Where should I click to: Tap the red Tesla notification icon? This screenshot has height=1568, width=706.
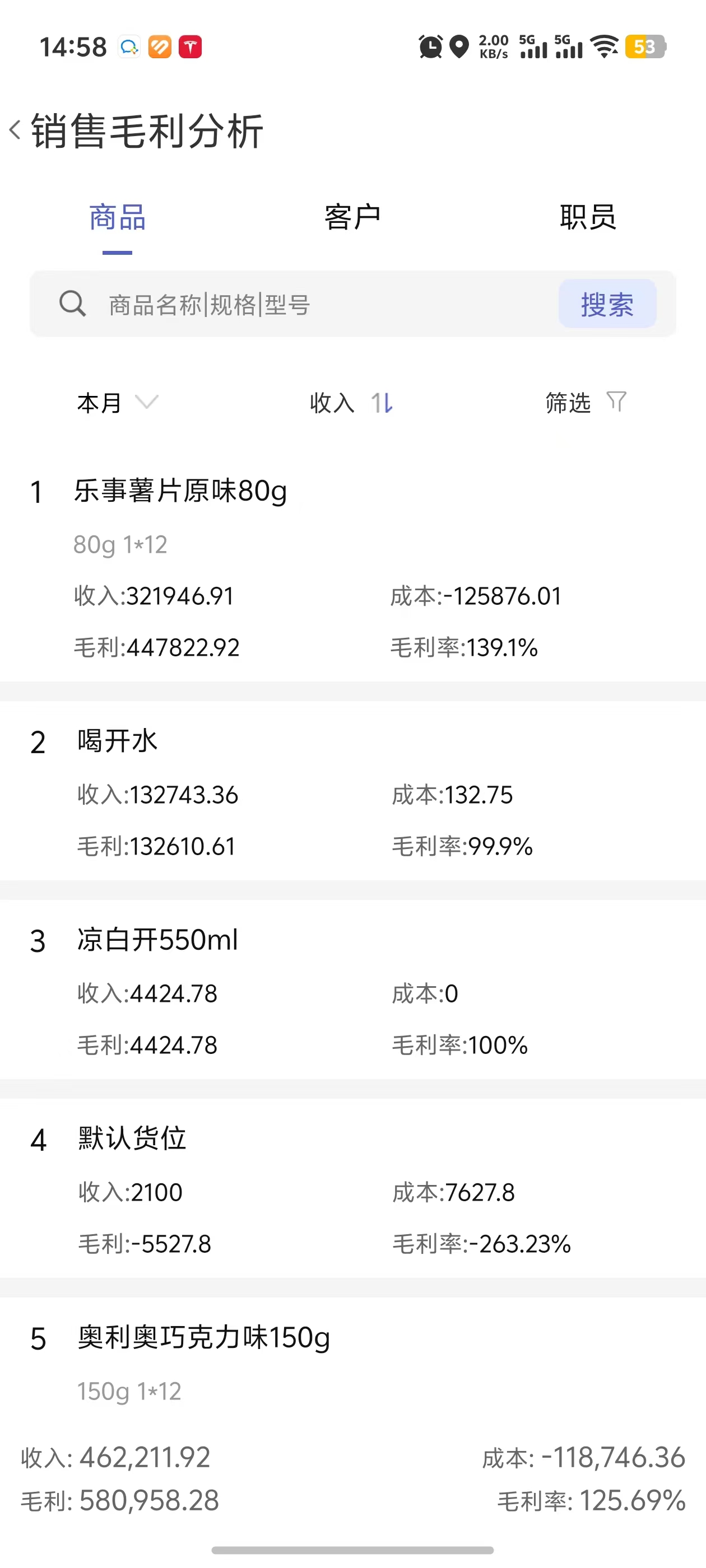click(190, 47)
